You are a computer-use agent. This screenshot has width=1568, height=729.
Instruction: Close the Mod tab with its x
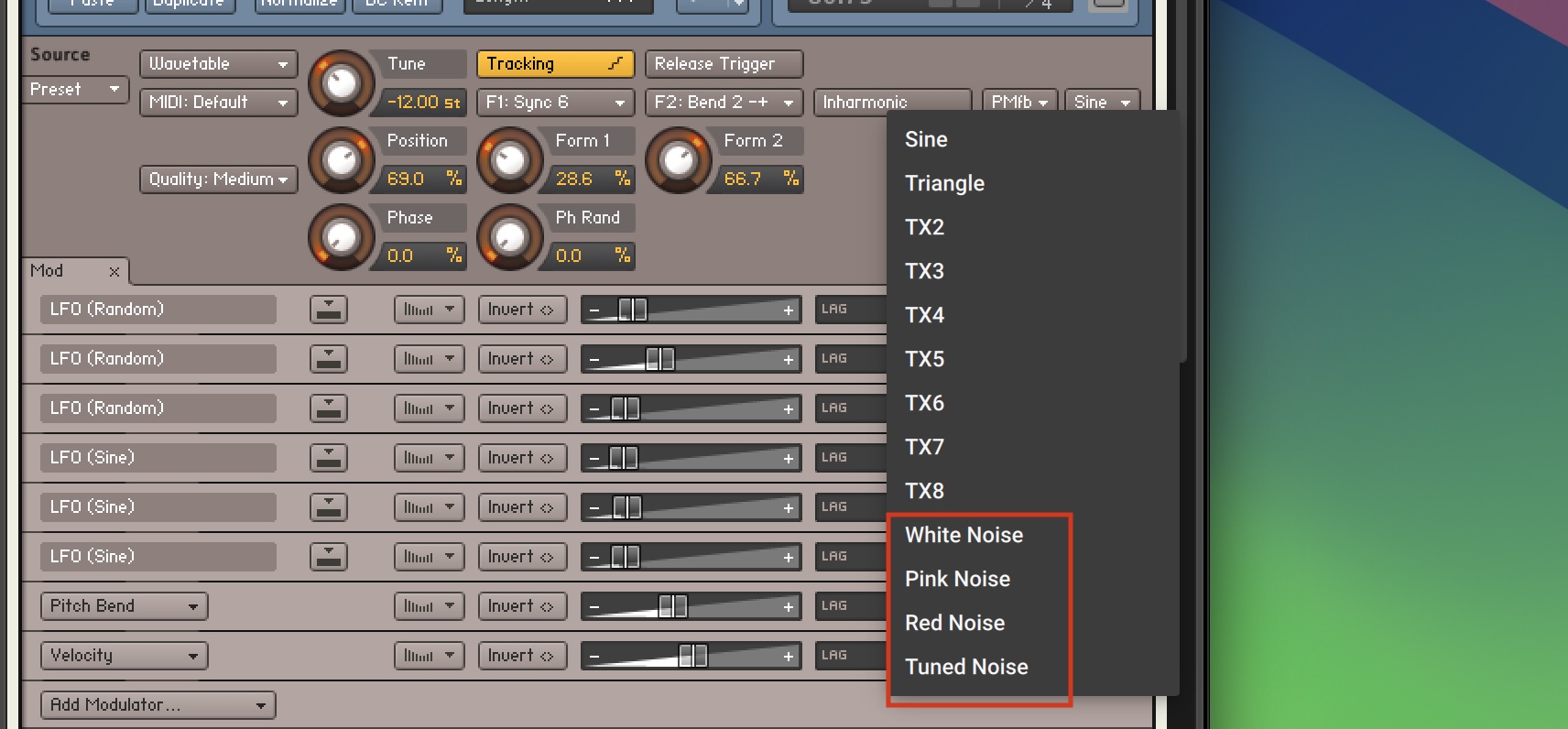(114, 271)
